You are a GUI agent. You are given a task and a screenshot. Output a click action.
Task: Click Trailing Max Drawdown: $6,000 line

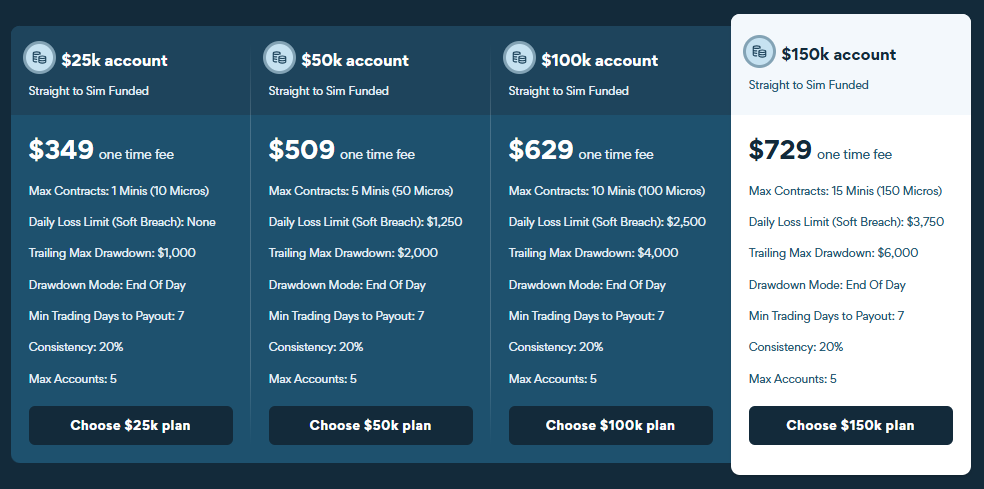[833, 253]
